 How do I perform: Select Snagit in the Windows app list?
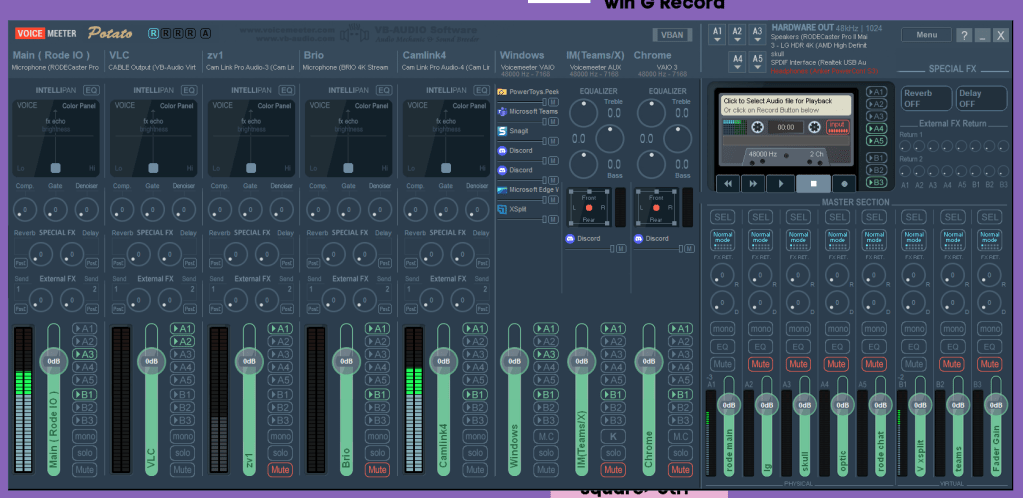(513, 131)
